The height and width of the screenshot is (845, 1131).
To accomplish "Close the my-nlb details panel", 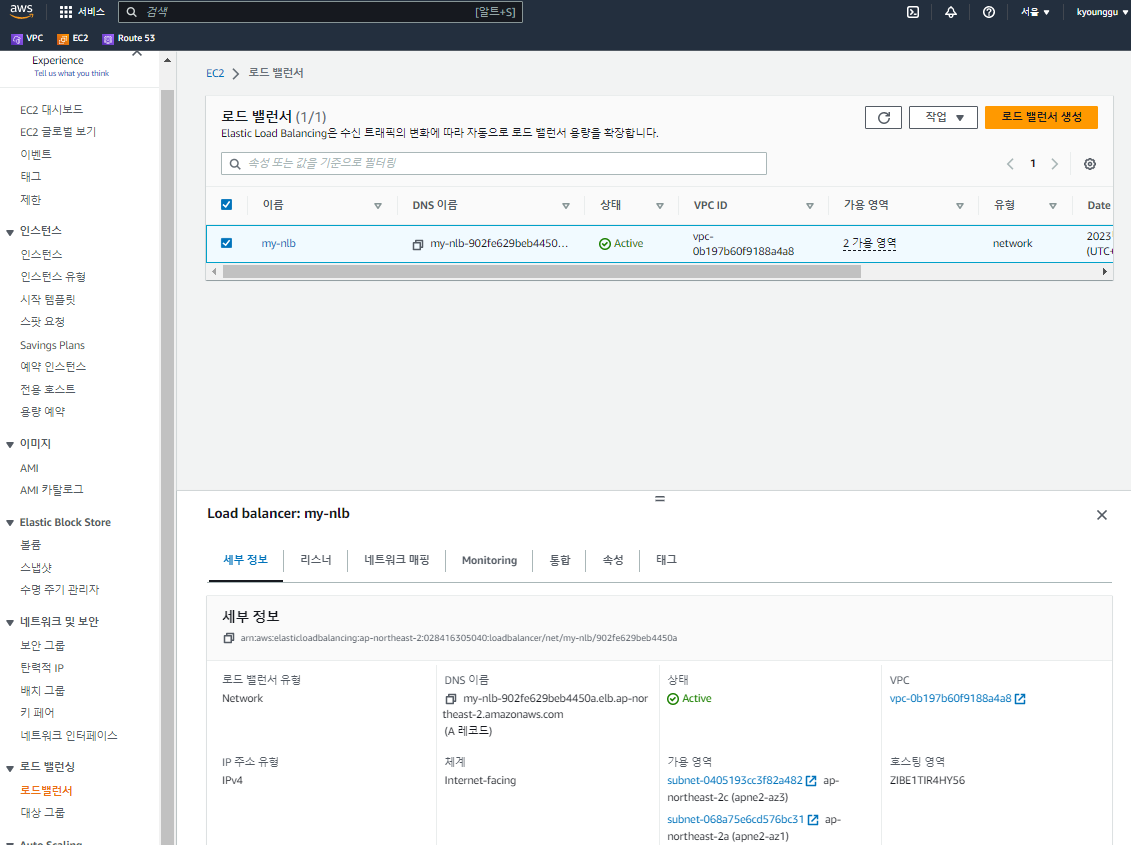I will pos(1101,515).
